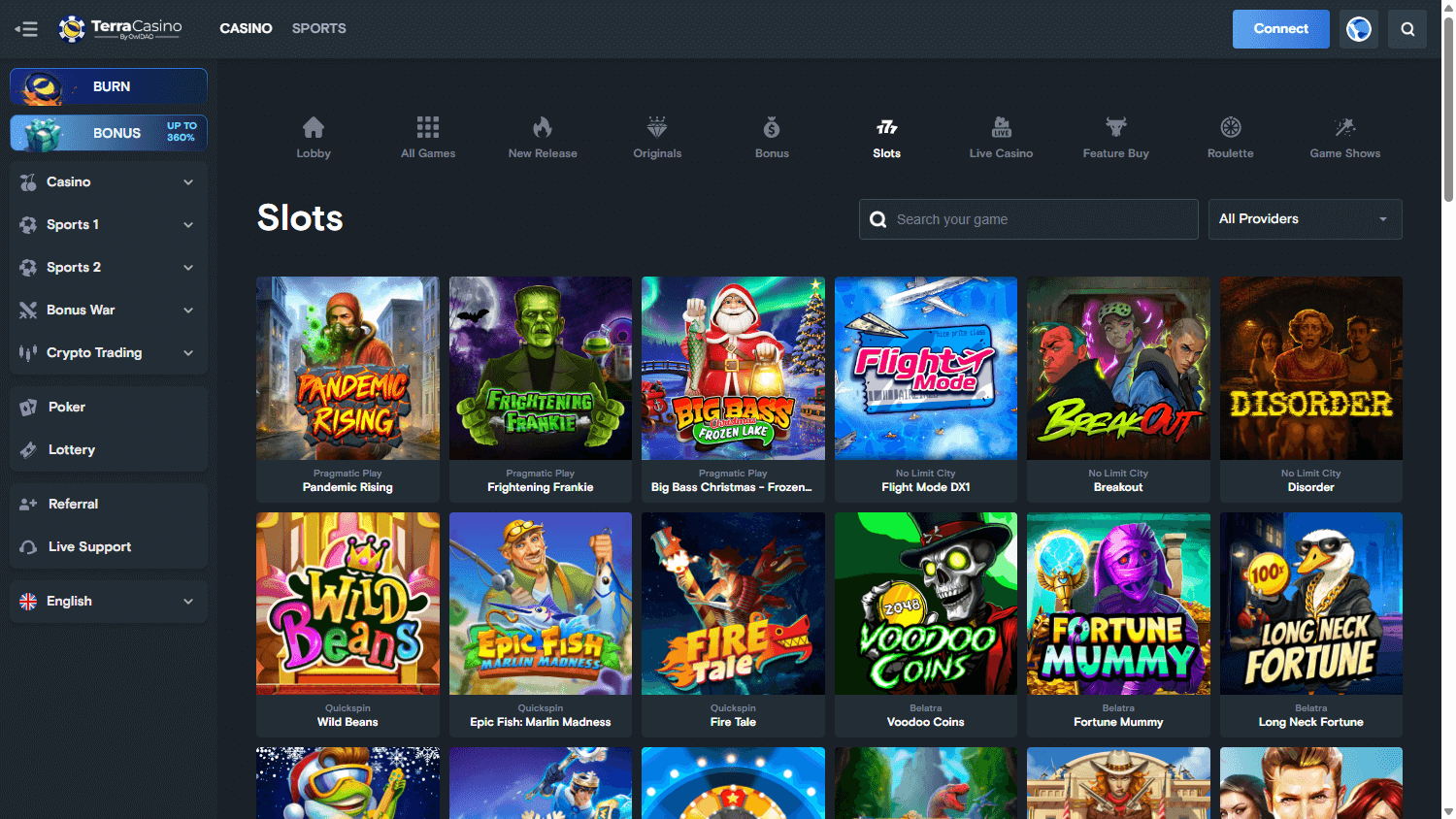Open the globe language selector
This screenshot has height=819, width=1456.
(1358, 28)
